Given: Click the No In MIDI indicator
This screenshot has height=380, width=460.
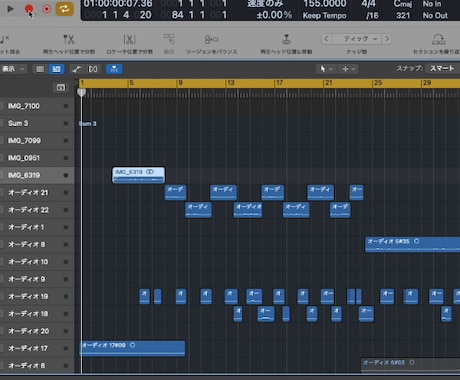Looking at the screenshot, I should point(432,4).
